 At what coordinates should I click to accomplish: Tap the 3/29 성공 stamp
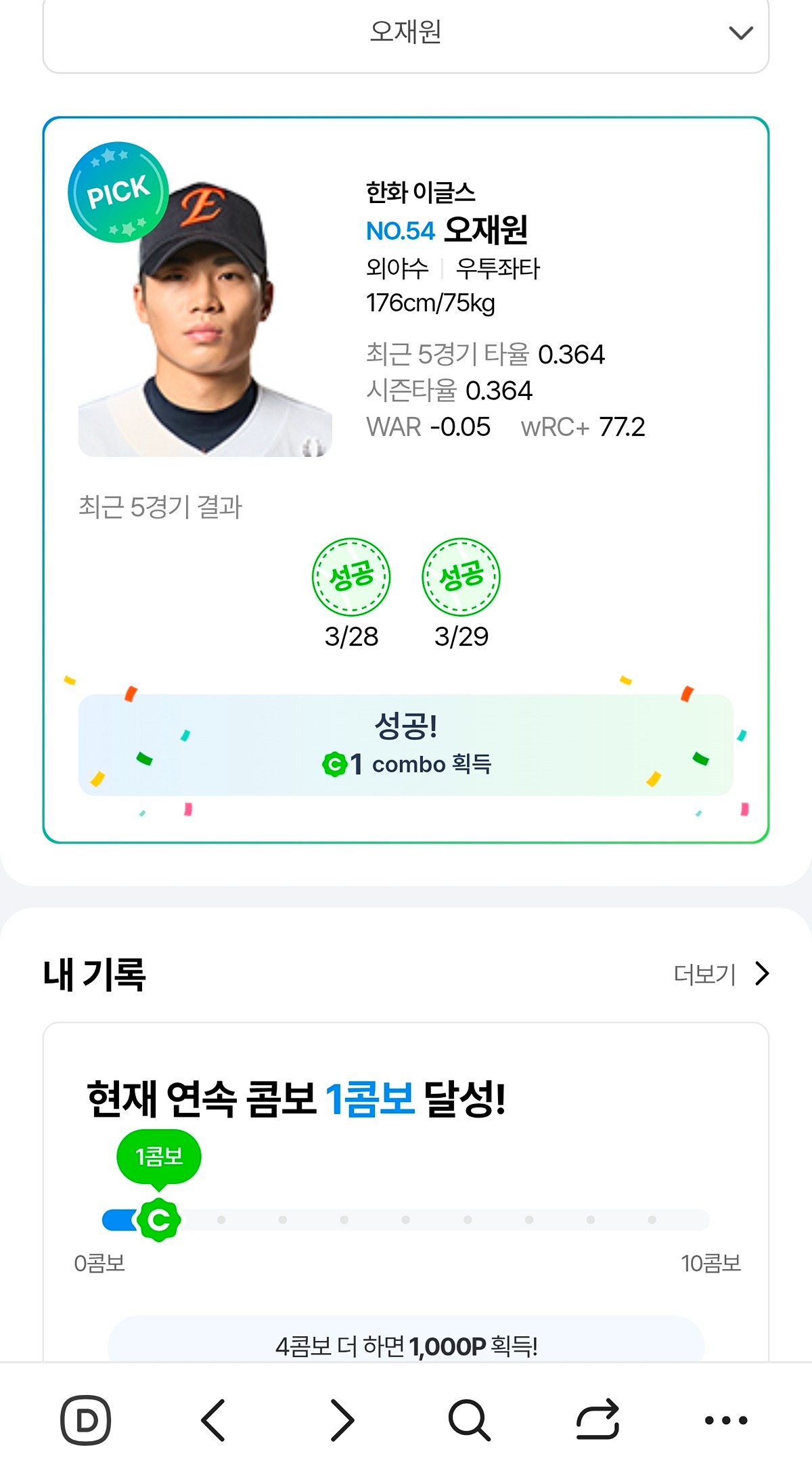point(461,577)
